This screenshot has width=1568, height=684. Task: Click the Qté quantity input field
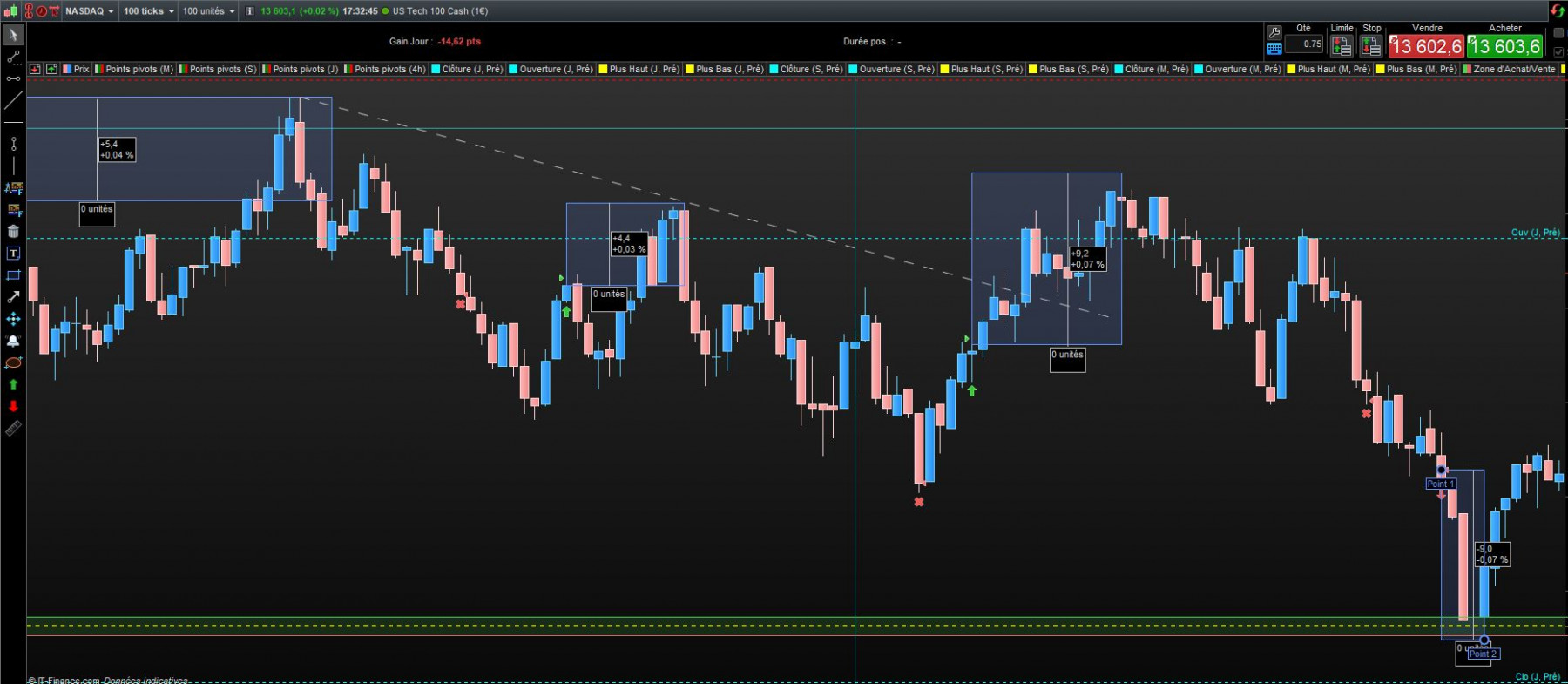point(1304,44)
